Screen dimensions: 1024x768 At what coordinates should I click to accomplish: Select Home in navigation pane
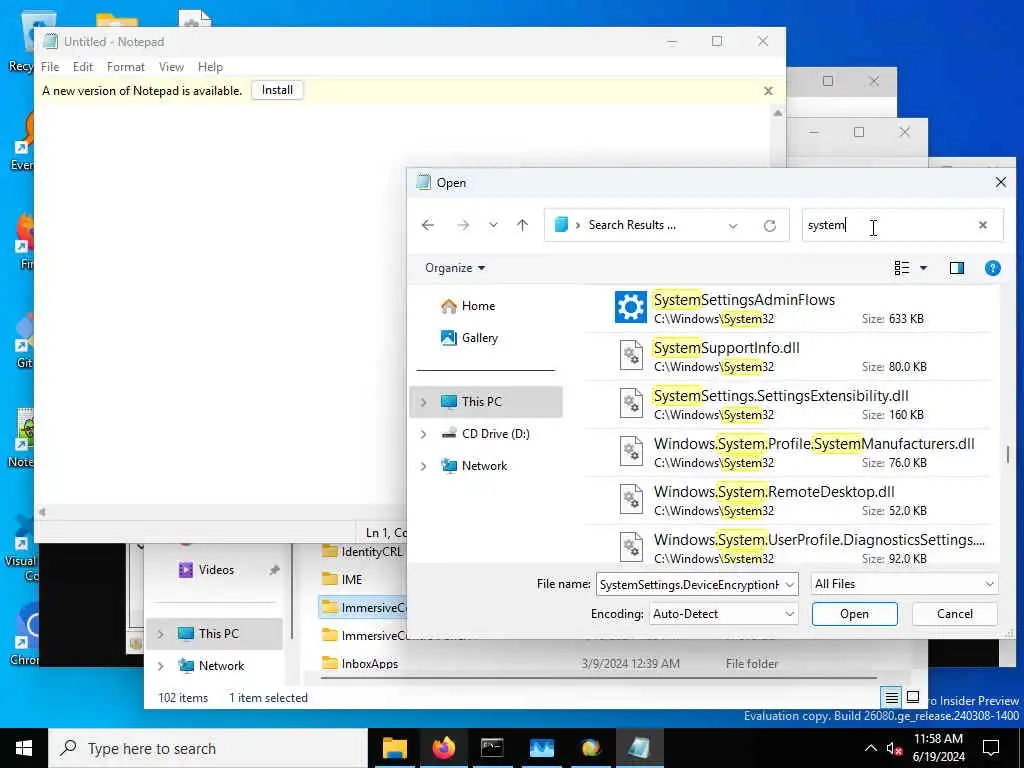click(478, 306)
